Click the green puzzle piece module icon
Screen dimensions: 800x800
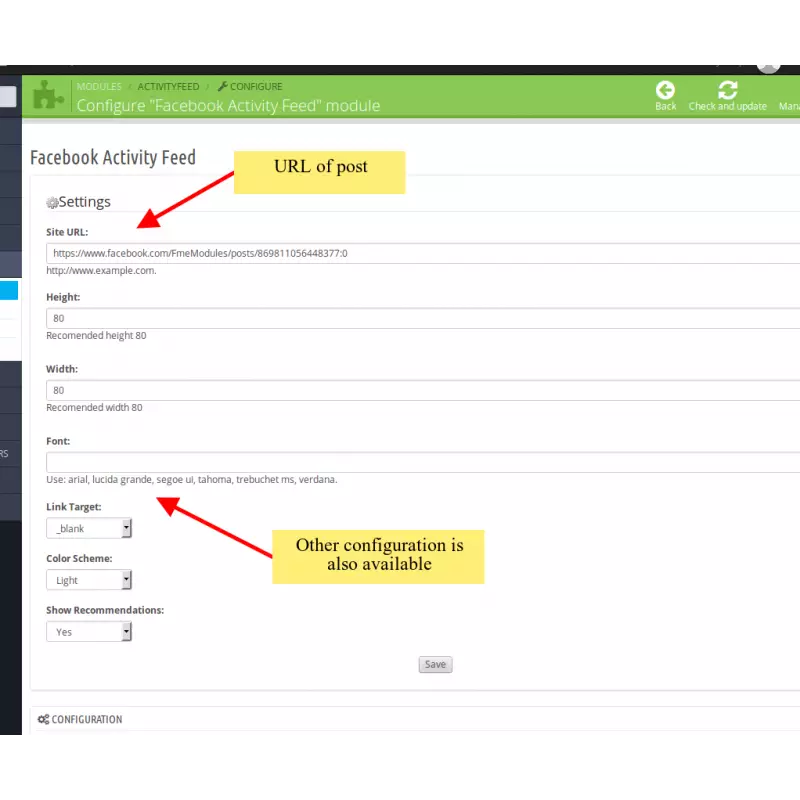48,95
